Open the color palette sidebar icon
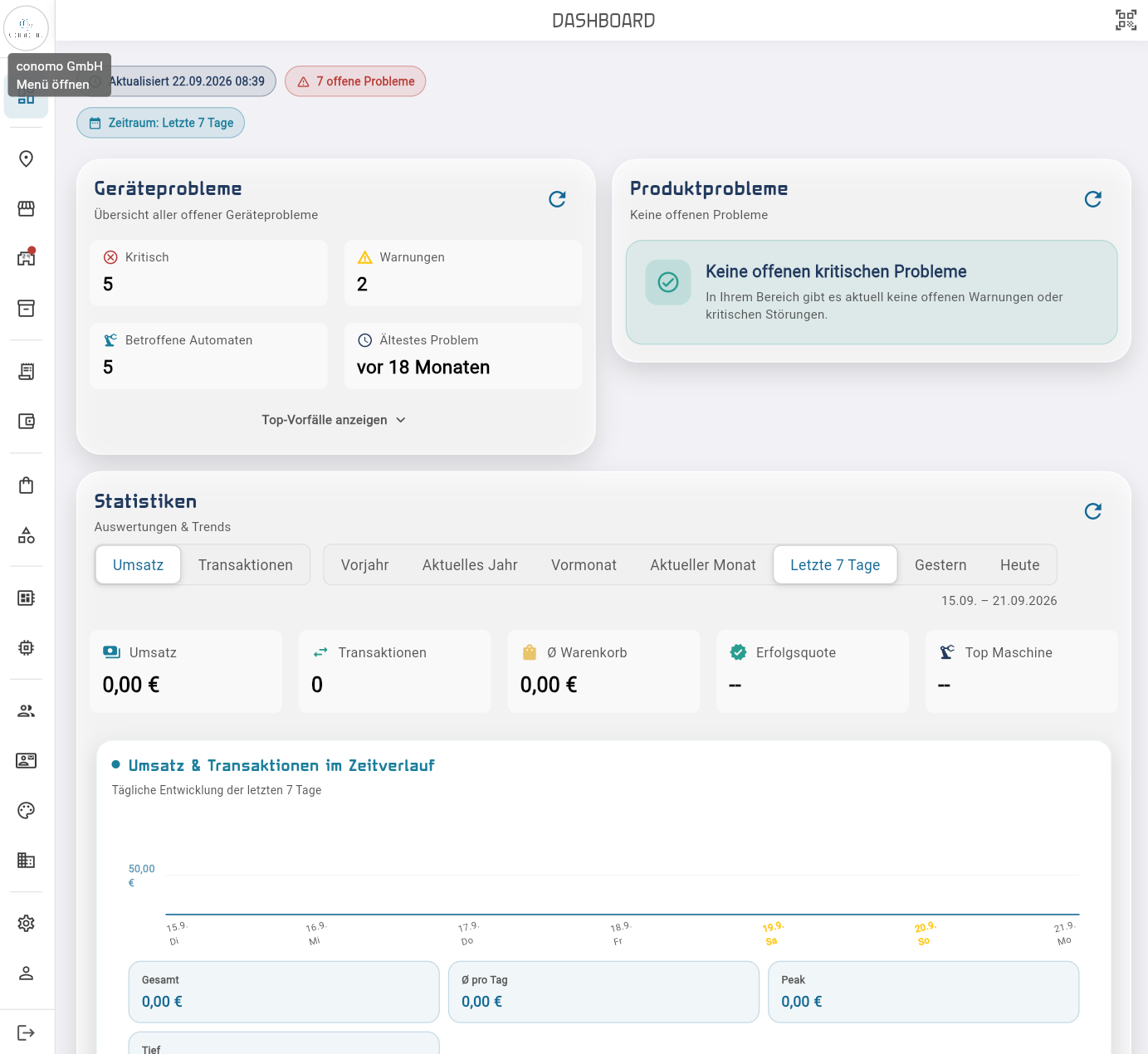 tap(27, 810)
